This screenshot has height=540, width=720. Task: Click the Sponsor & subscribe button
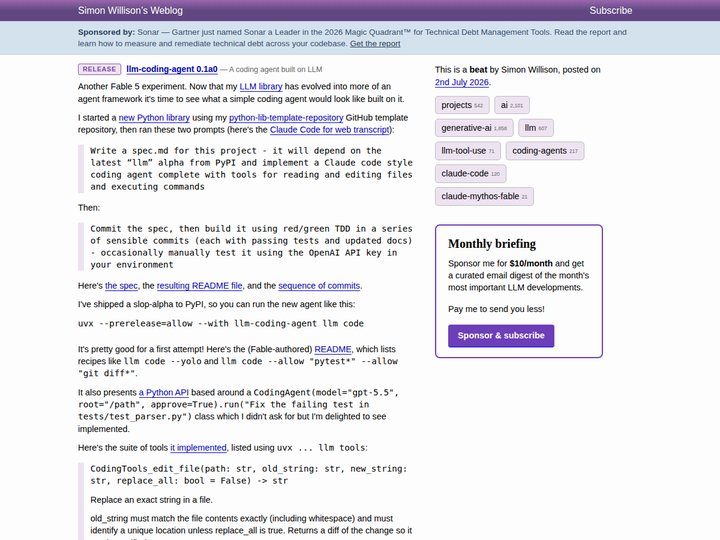(501, 336)
